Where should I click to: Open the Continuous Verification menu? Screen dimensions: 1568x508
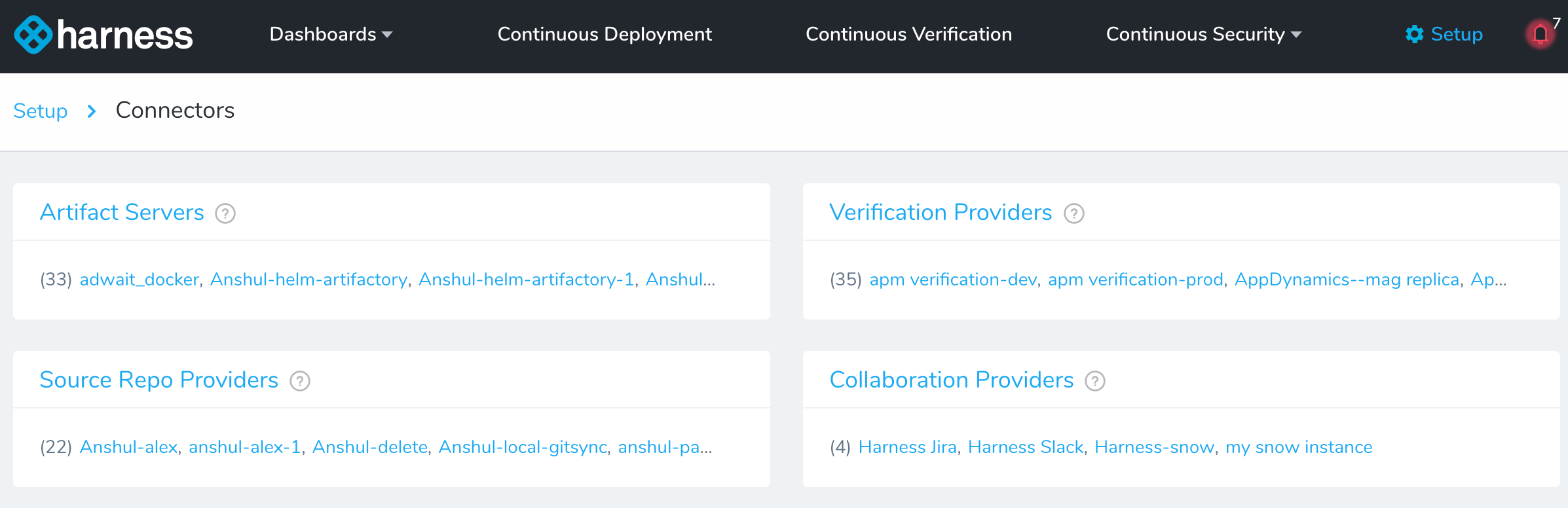[x=908, y=34]
